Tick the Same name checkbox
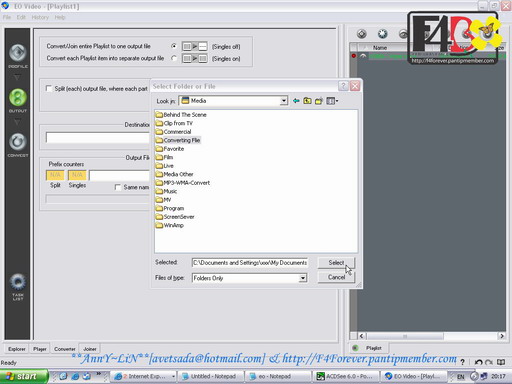Screen dimensions: 512x384 coord(118,187)
